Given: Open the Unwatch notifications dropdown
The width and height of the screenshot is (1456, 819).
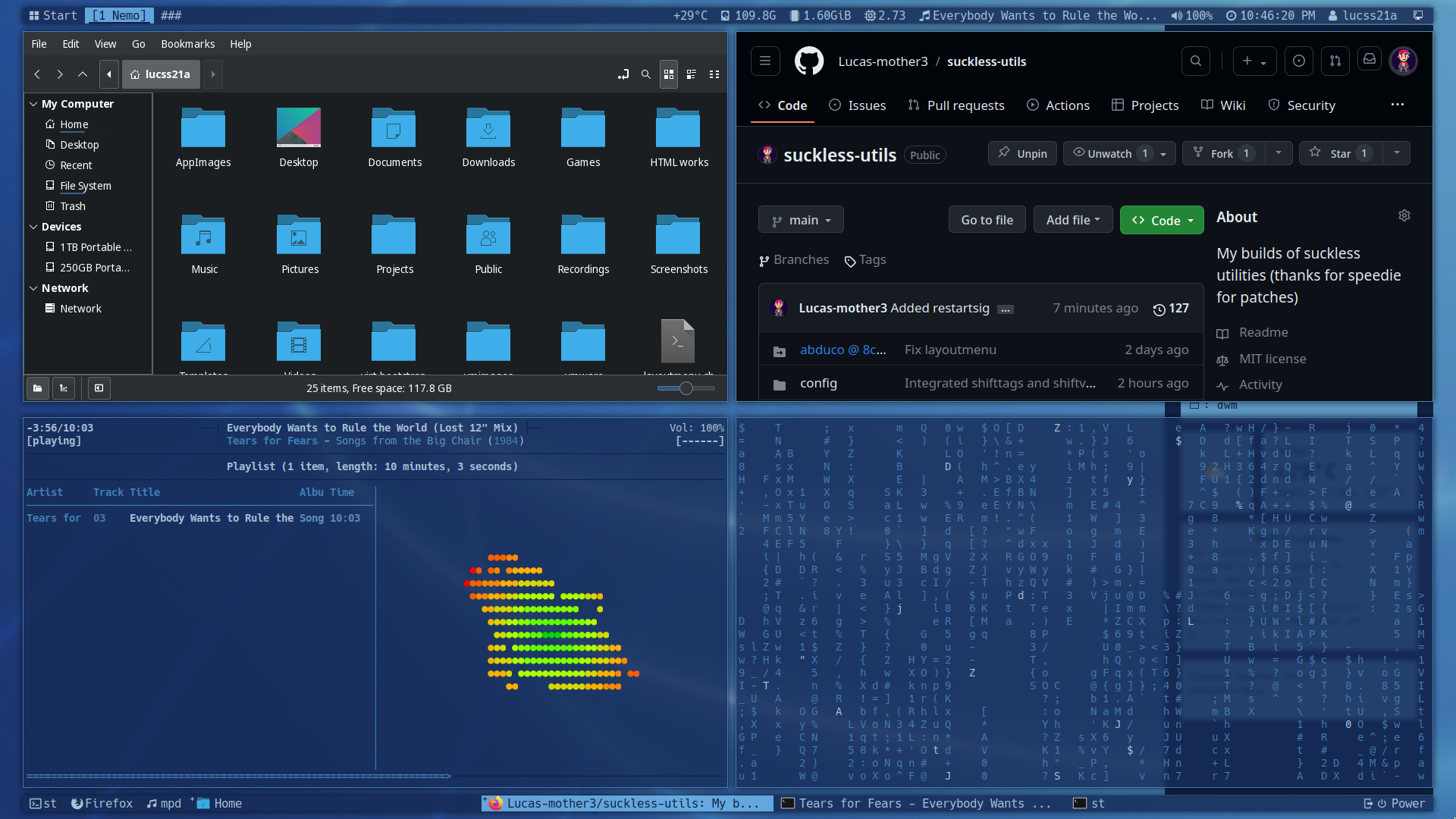Looking at the screenshot, I should tap(1119, 153).
